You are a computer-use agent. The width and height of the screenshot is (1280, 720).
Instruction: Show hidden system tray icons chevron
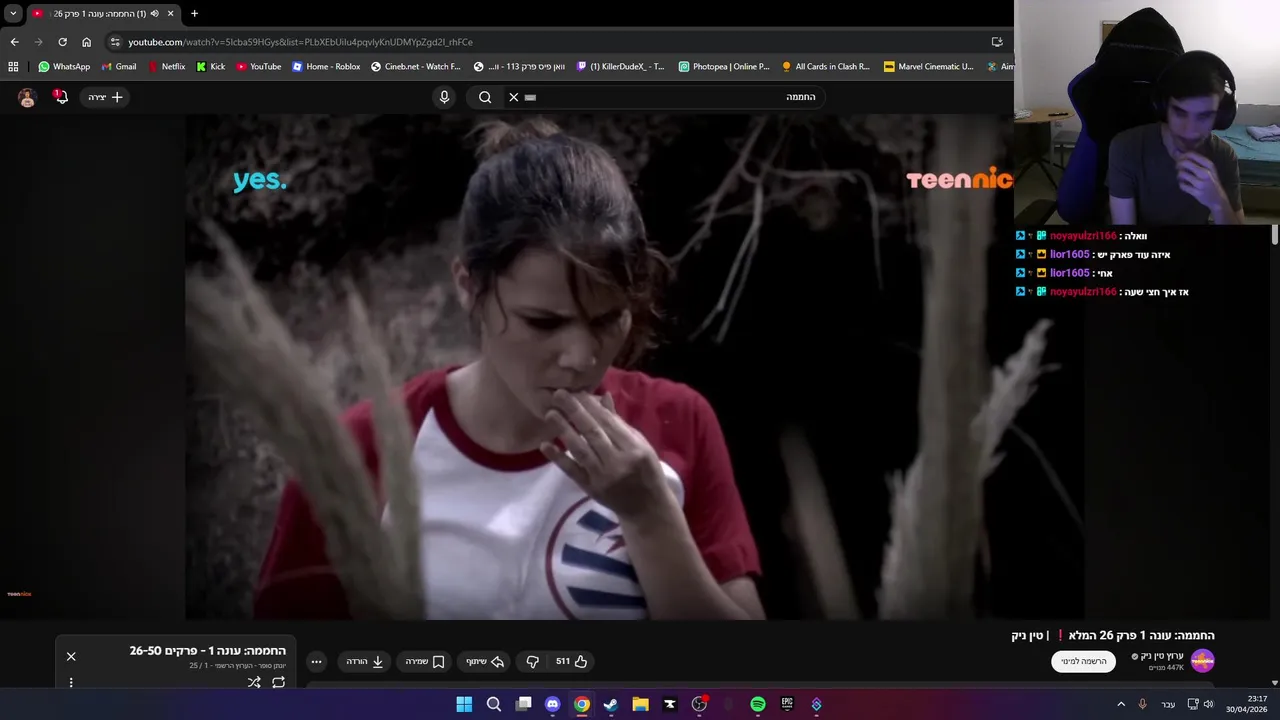tap(1121, 704)
